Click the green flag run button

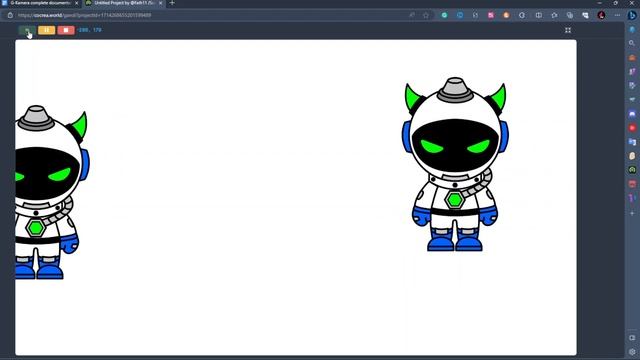pos(27,30)
